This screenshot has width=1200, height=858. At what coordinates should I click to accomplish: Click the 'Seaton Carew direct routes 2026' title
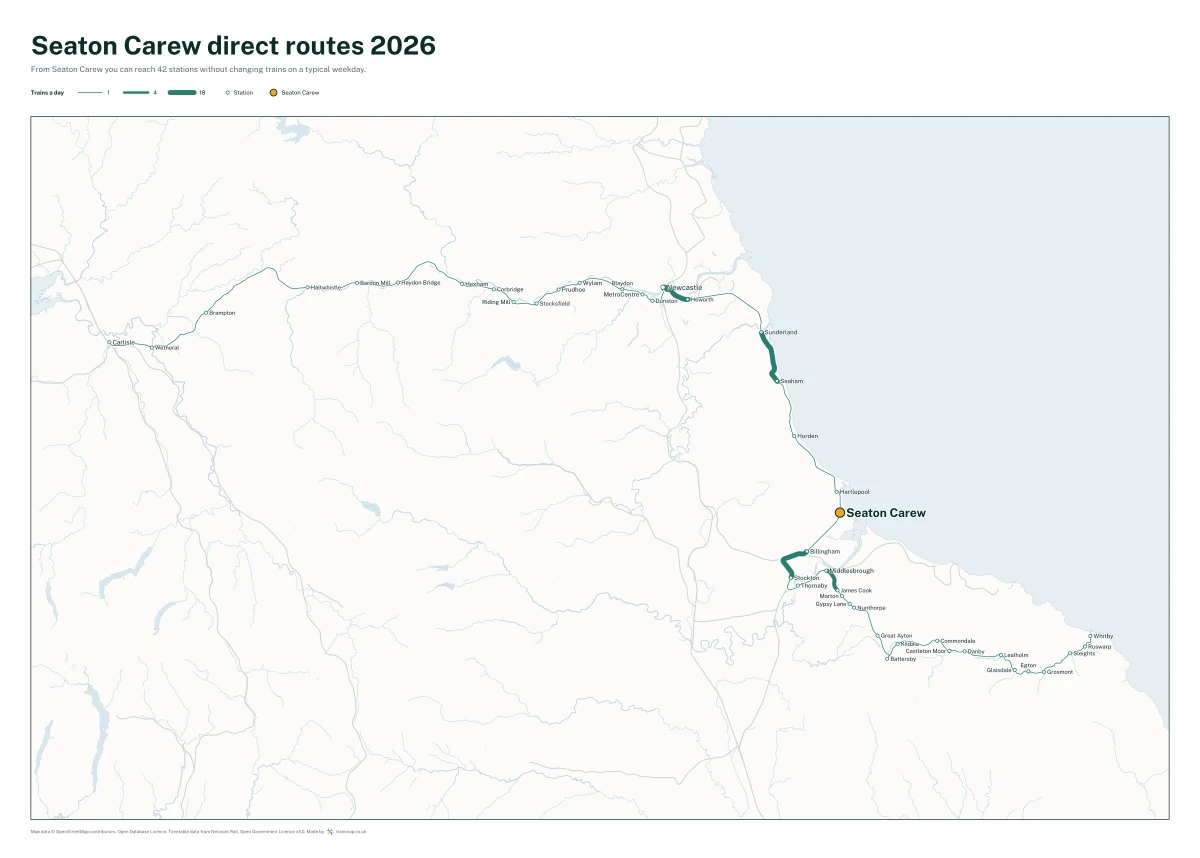click(233, 45)
